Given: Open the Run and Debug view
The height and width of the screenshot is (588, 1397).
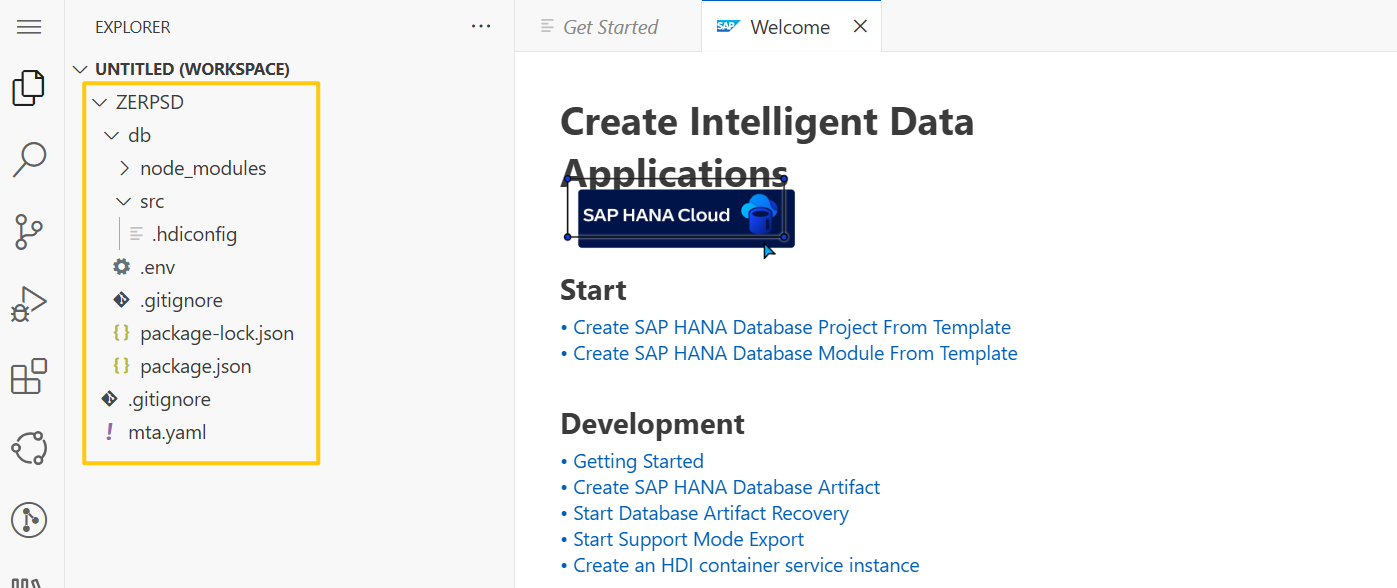Looking at the screenshot, I should [29, 304].
